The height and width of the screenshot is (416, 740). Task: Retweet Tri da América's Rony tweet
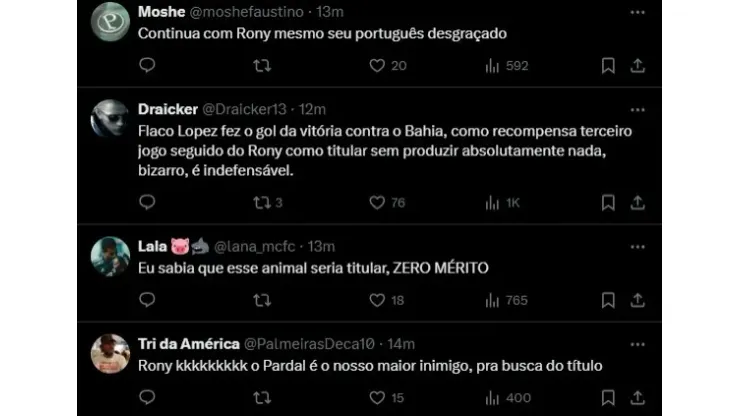[x=262, y=397]
